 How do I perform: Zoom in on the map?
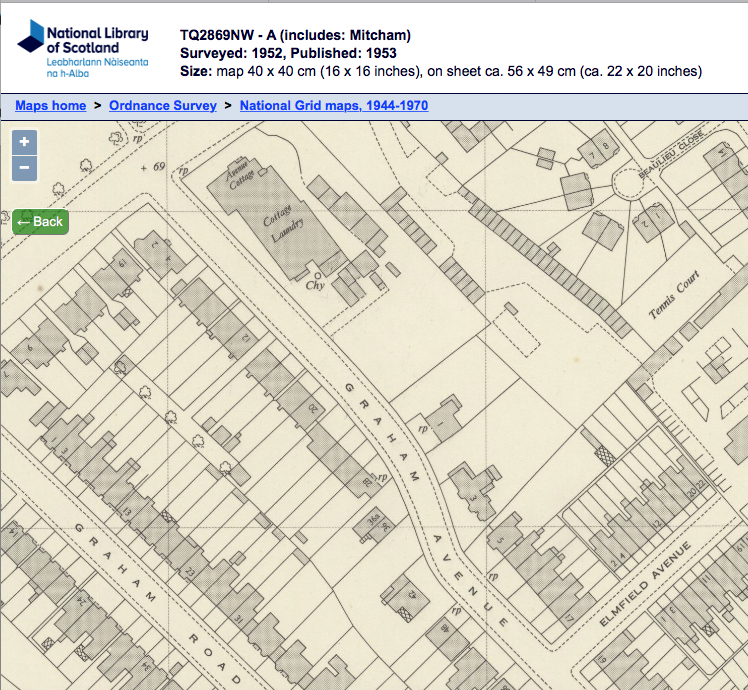pos(24,142)
